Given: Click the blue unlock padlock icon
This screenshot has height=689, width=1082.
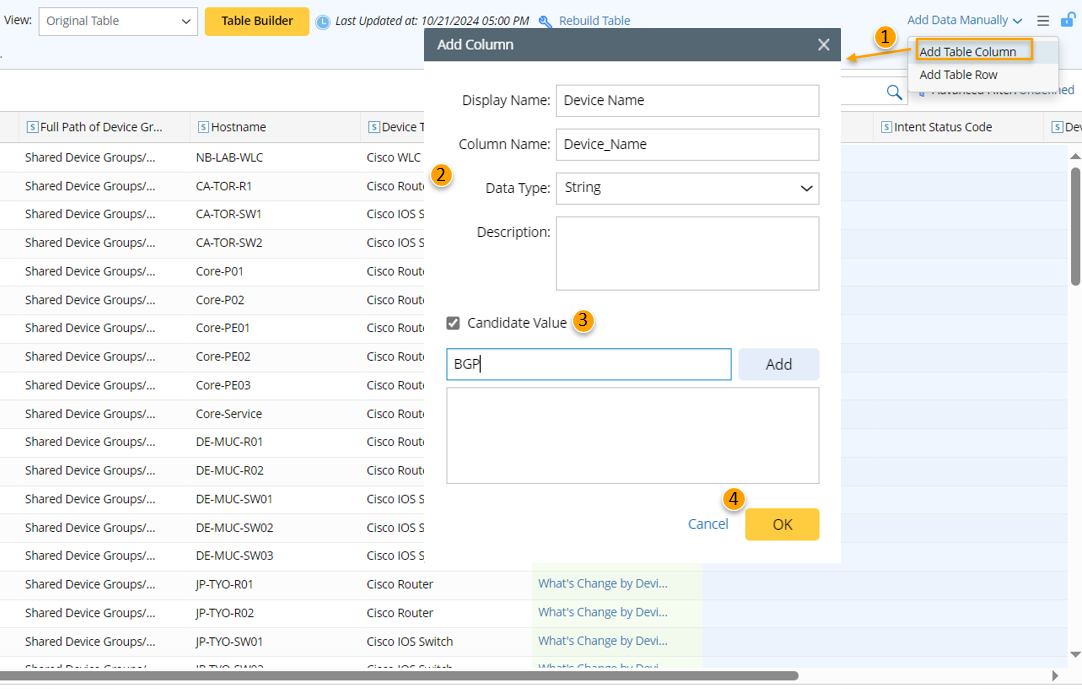Looking at the screenshot, I should (x=1068, y=20).
